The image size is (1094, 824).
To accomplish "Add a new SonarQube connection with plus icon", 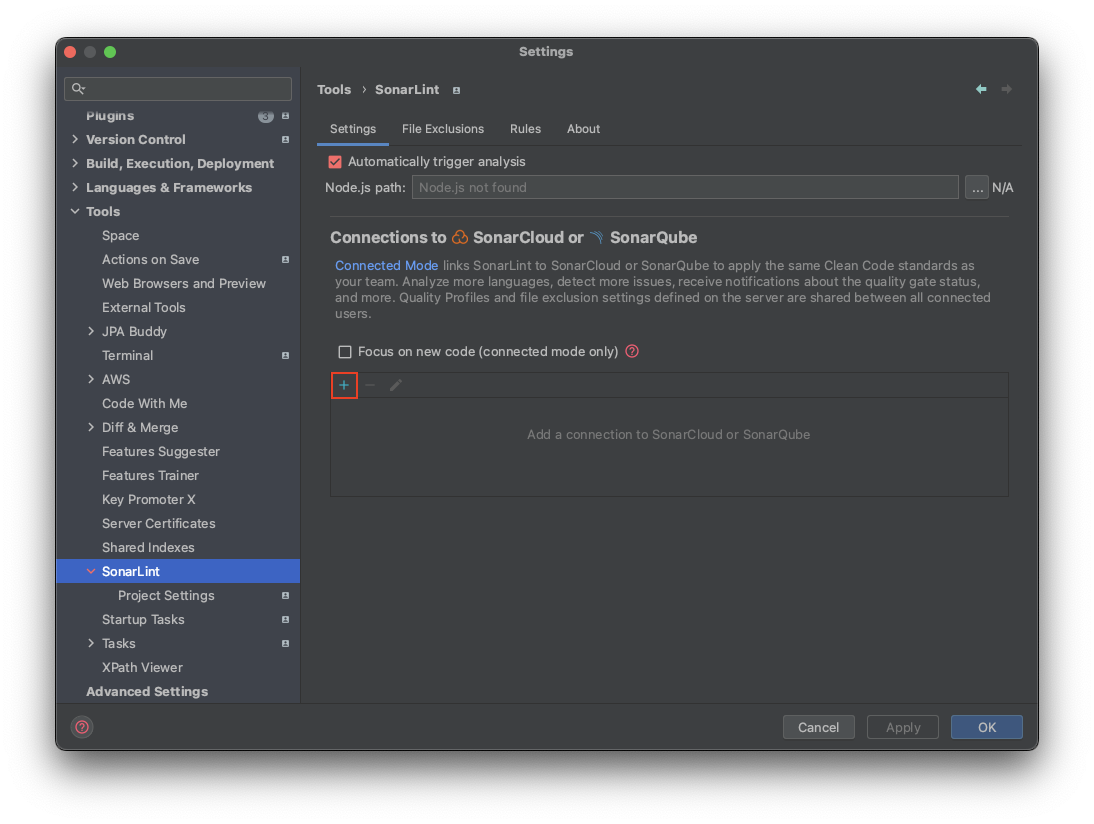I will [x=344, y=385].
